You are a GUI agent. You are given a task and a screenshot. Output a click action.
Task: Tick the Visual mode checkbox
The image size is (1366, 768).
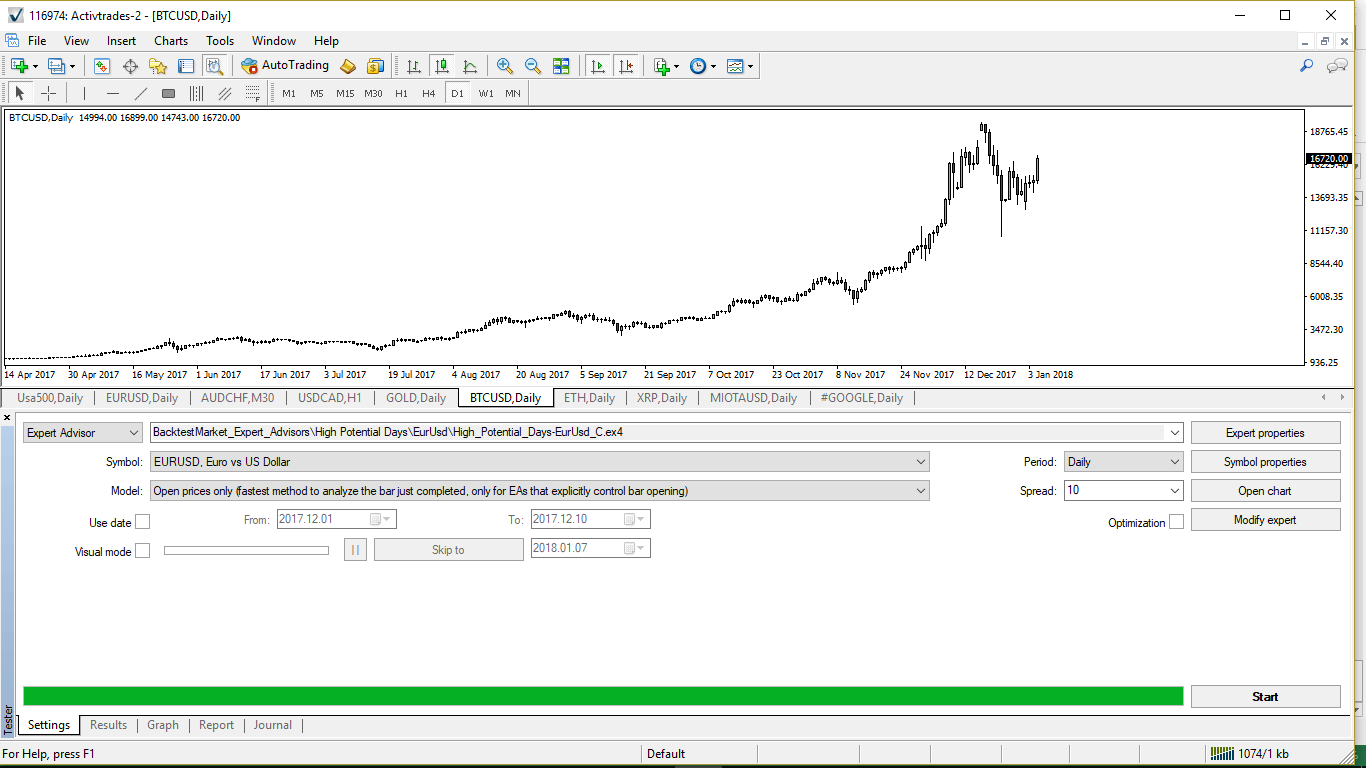[x=142, y=551]
